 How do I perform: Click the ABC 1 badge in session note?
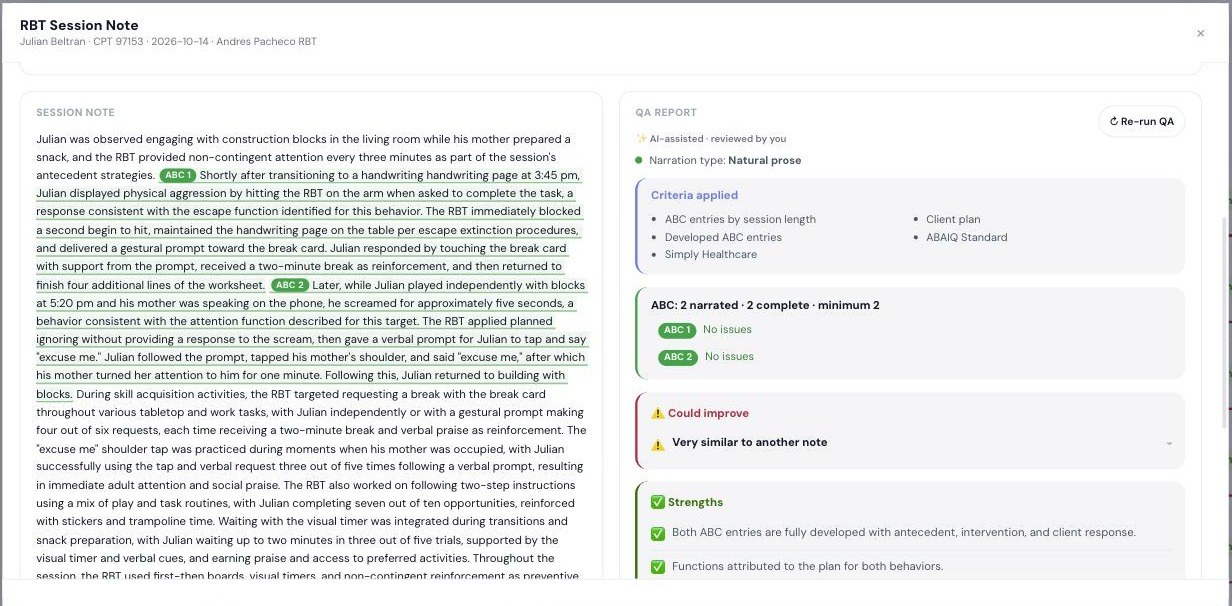(177, 175)
